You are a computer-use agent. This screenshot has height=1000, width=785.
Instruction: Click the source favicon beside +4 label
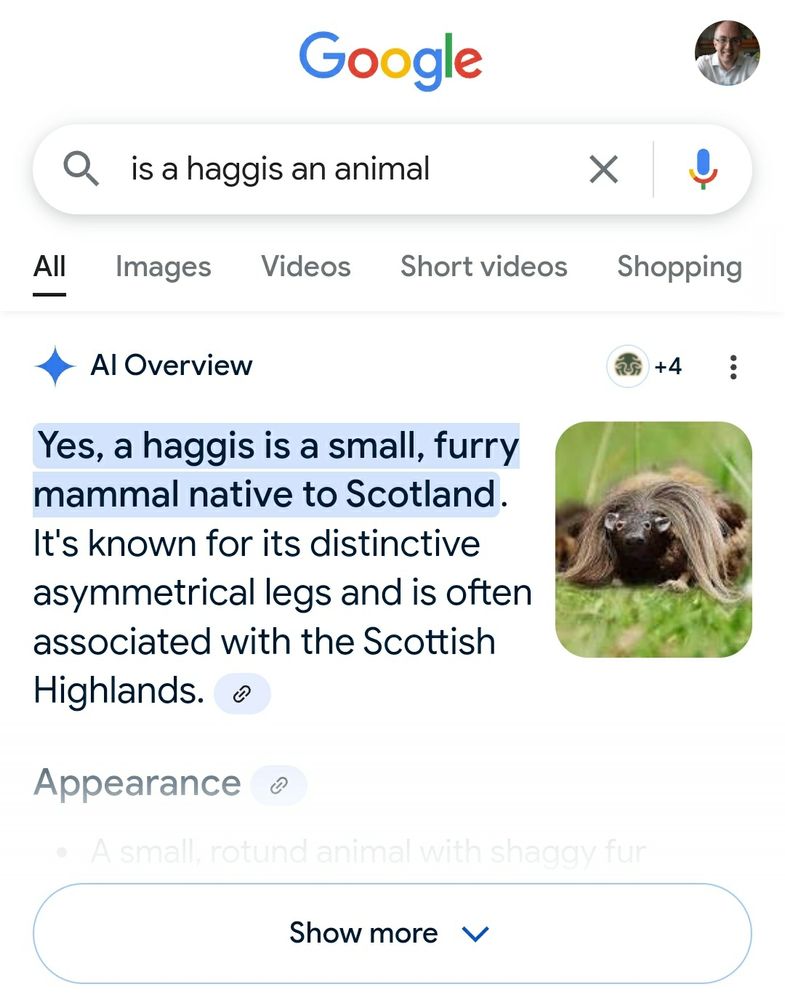(628, 366)
